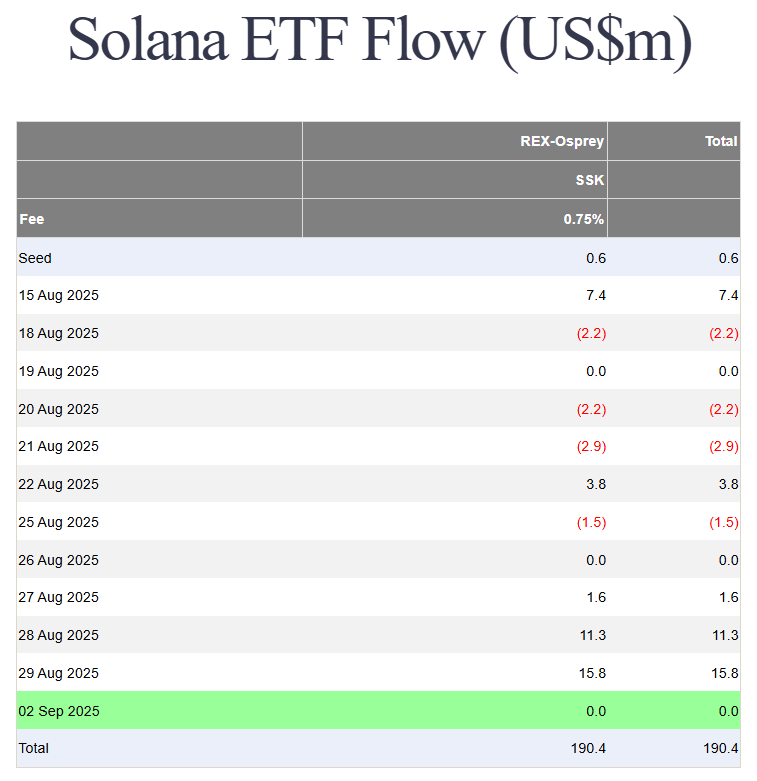Select the highlighted 02 Sep 2025 date

[59, 711]
